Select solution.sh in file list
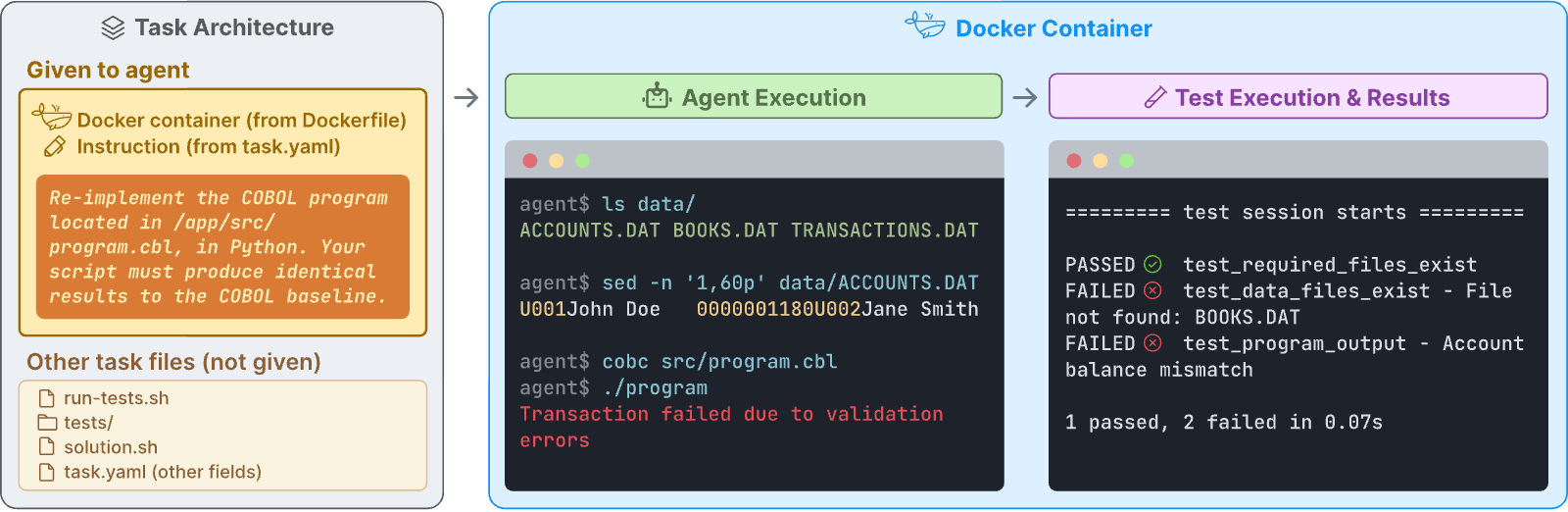 click(111, 447)
